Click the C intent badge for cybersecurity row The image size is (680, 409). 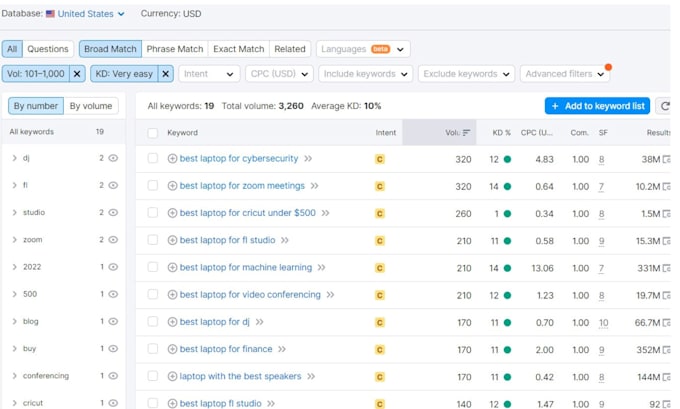(379, 159)
